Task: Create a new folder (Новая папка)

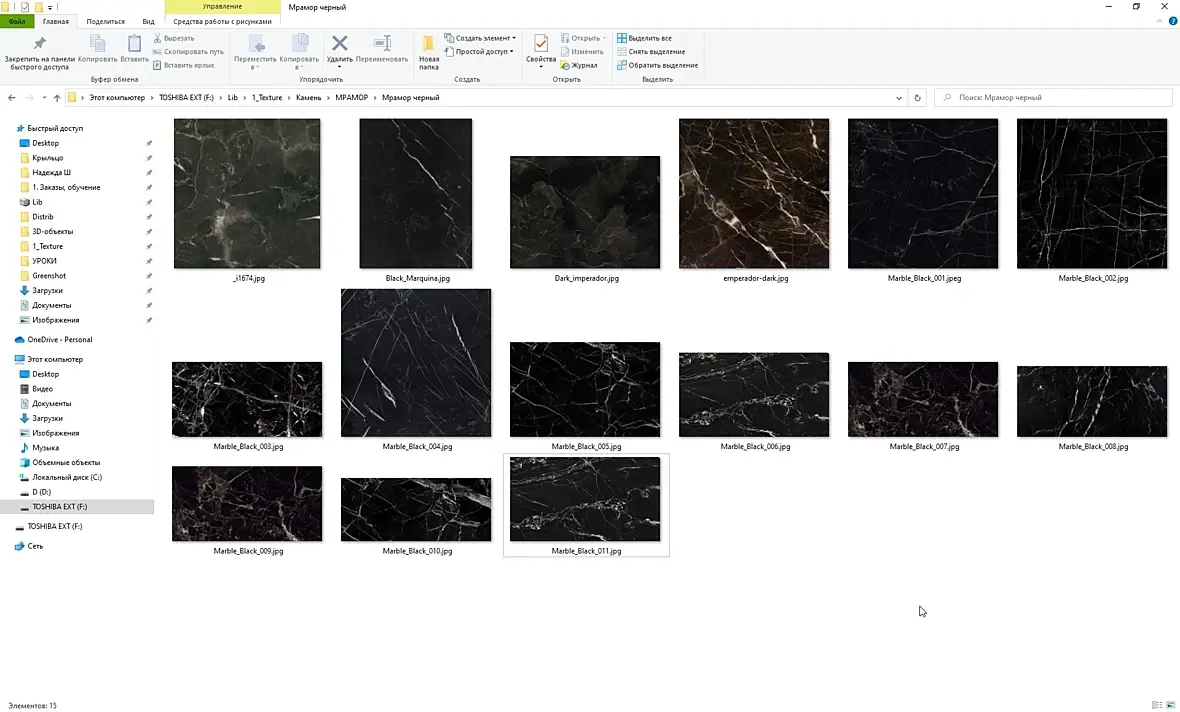Action: (x=428, y=51)
